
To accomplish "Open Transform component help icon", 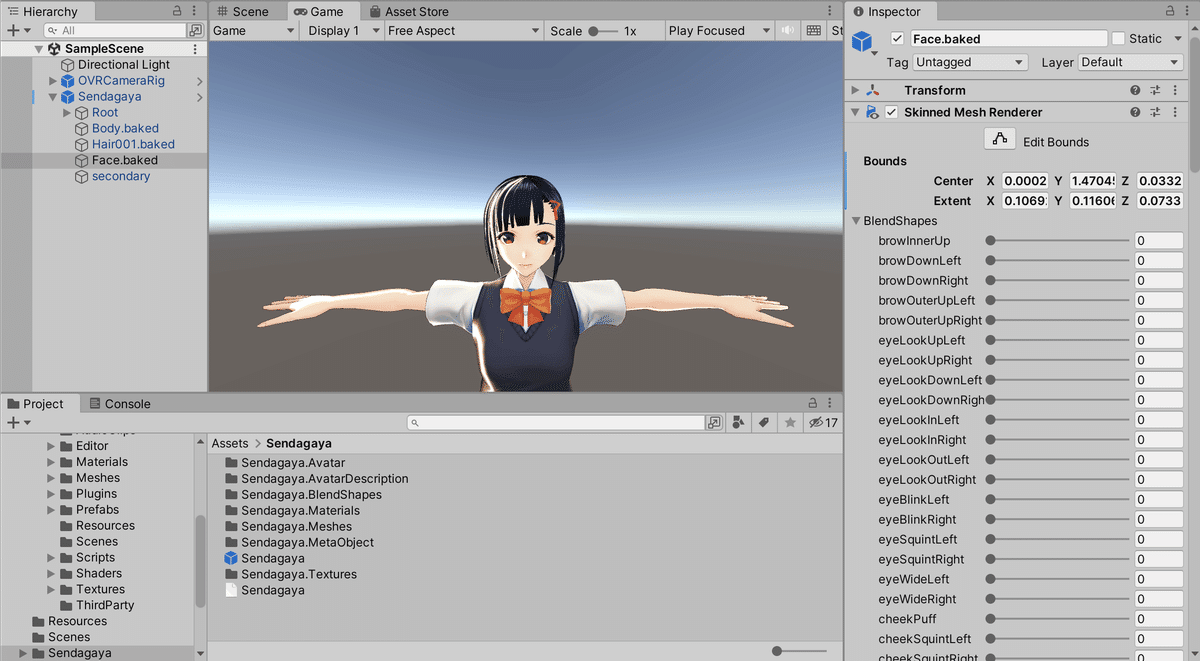I will 1135,90.
